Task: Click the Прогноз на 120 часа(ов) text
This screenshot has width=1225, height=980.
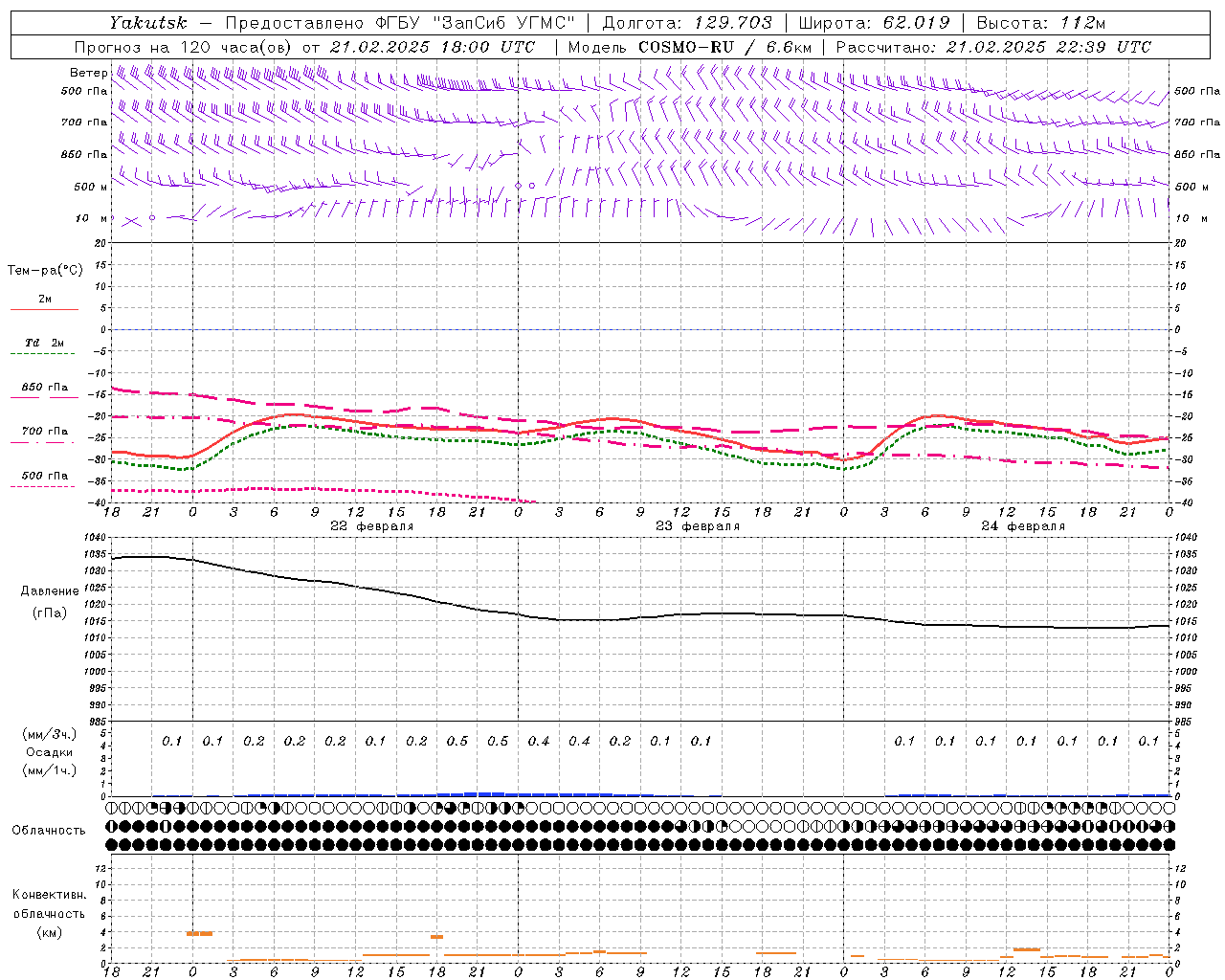Action: 185,47
